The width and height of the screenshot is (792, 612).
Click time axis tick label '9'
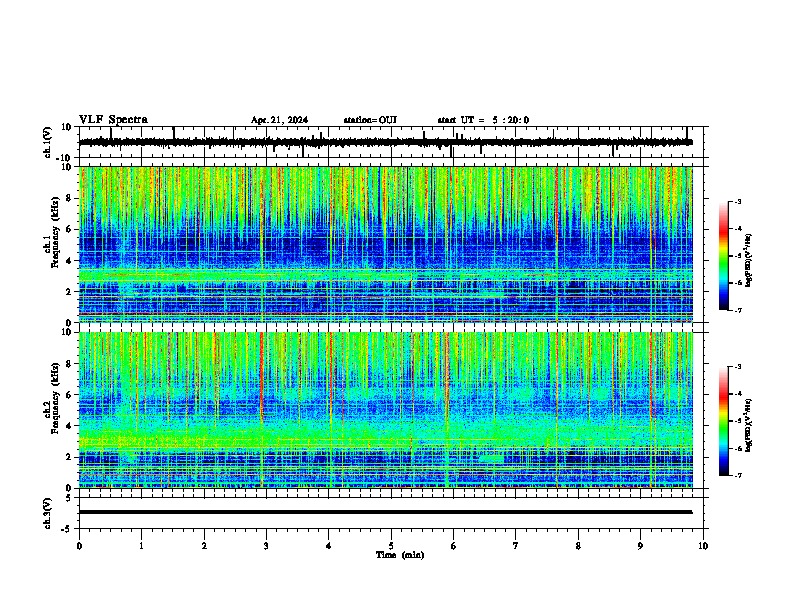640,546
